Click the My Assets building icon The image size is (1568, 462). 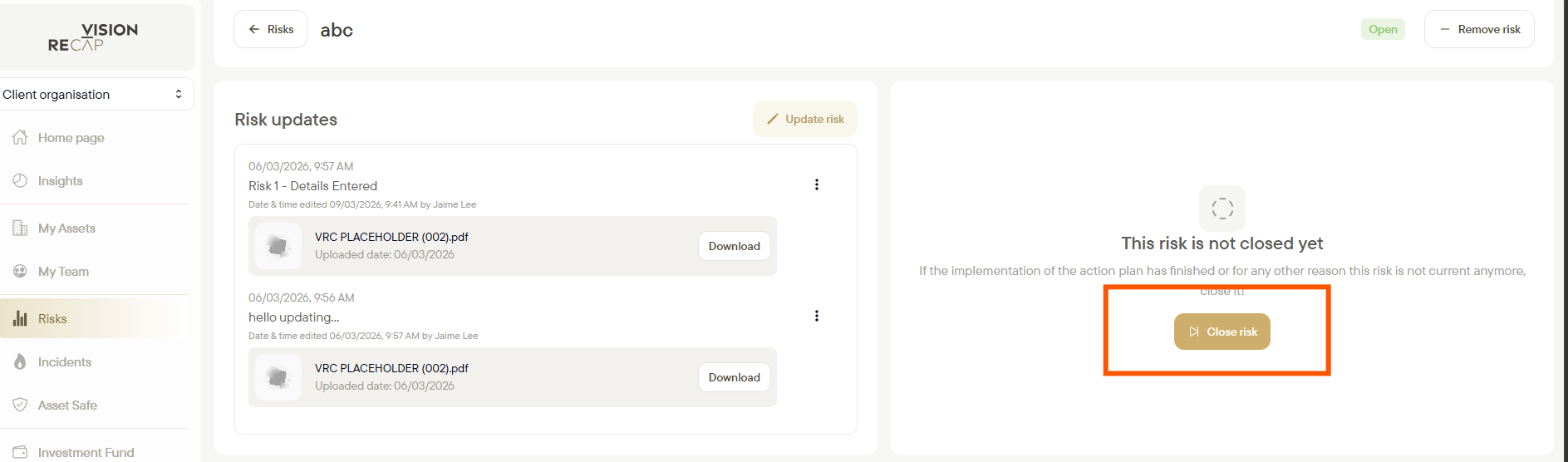pos(20,229)
